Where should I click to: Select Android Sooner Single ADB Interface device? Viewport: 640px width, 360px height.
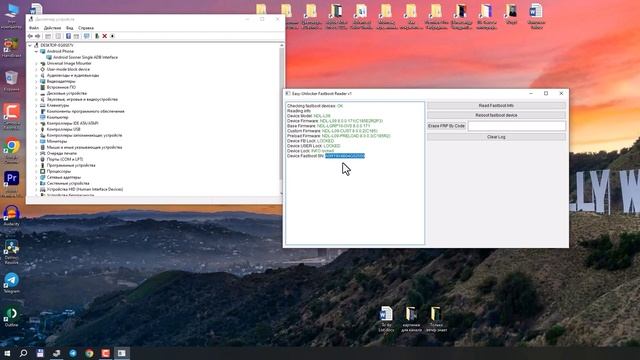pos(85,58)
